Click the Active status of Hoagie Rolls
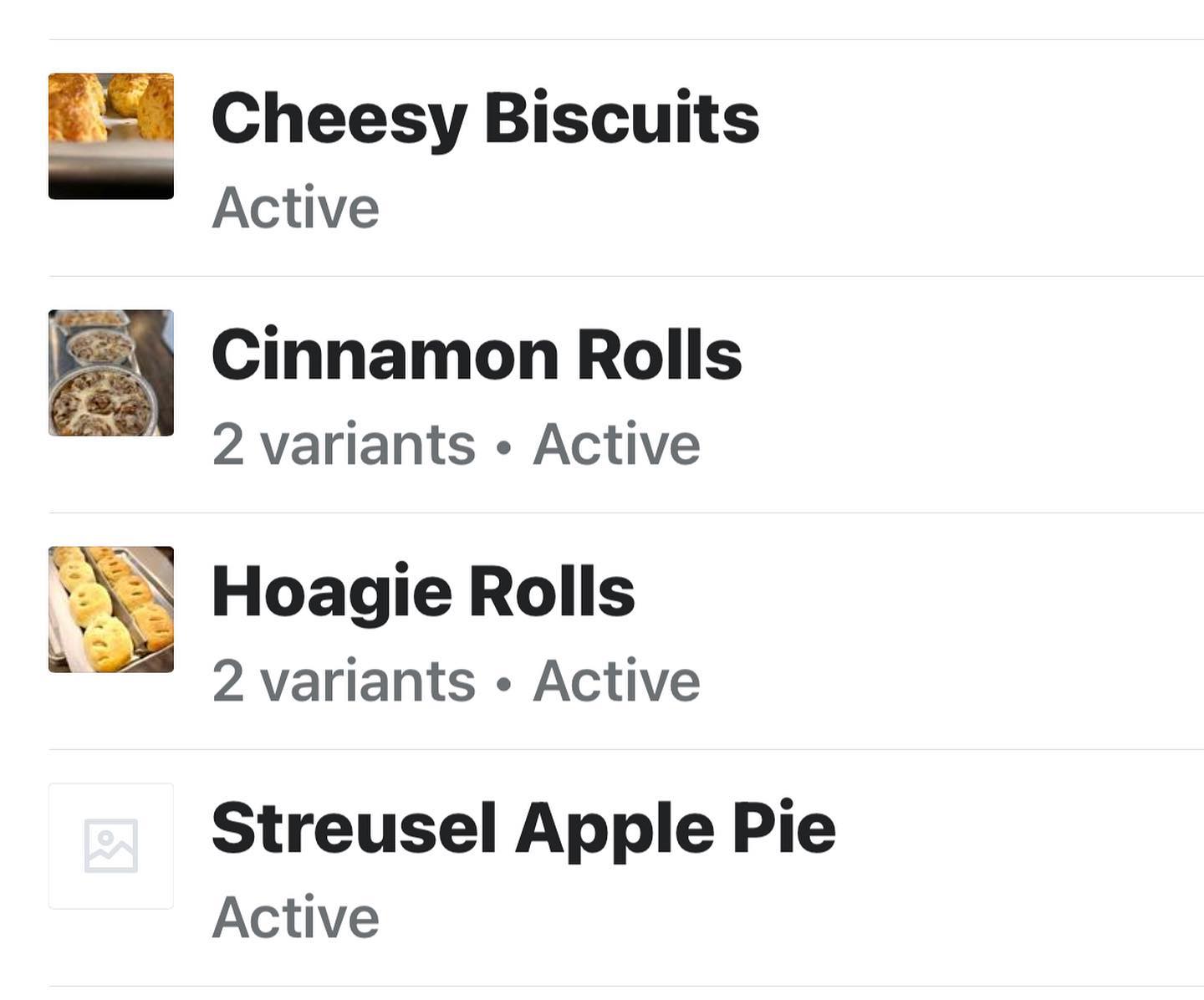 point(616,681)
